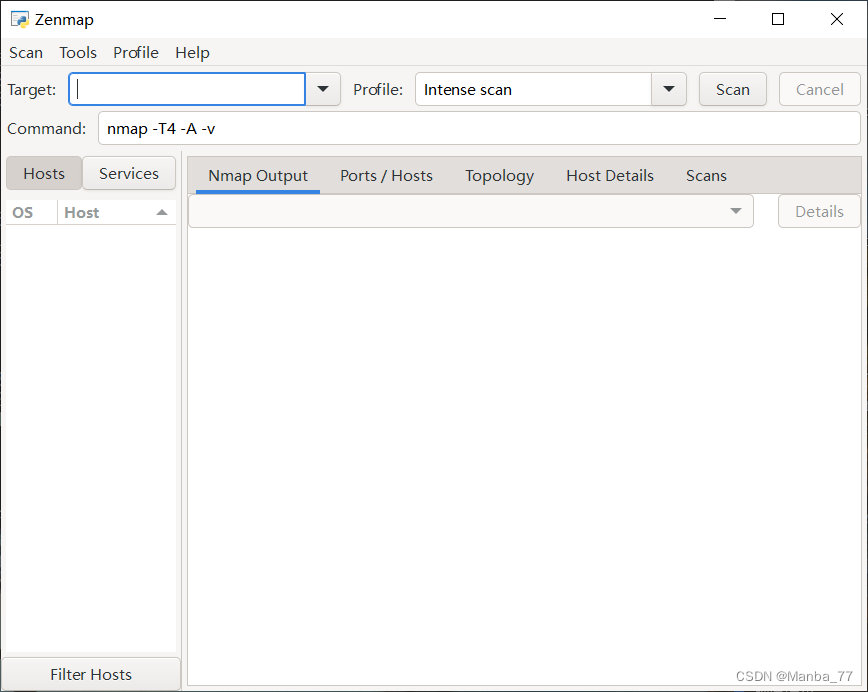Click the Zenmap application icon in title bar
The width and height of the screenshot is (868, 692).
[20, 20]
